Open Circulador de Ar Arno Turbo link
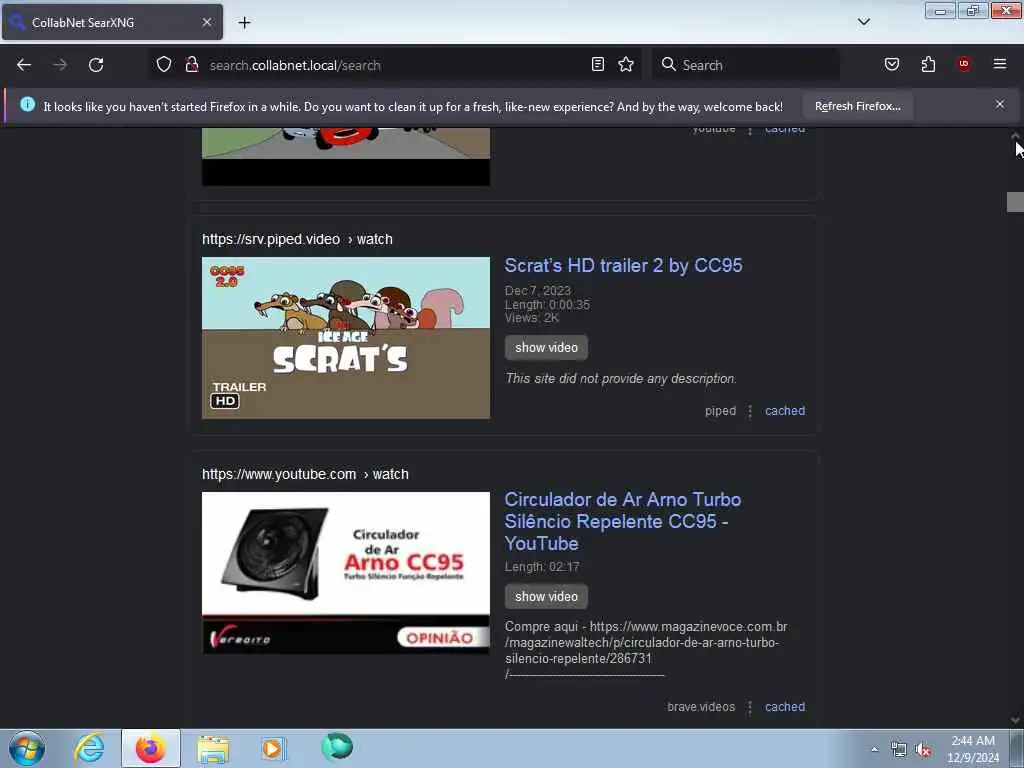This screenshot has height=768, width=1024. click(x=622, y=521)
